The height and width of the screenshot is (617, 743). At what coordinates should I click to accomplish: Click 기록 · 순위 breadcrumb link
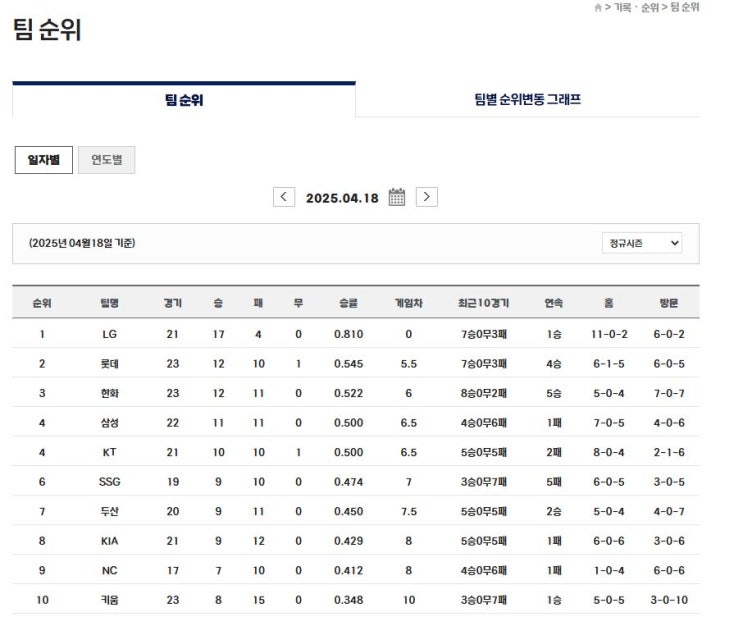coord(636,8)
